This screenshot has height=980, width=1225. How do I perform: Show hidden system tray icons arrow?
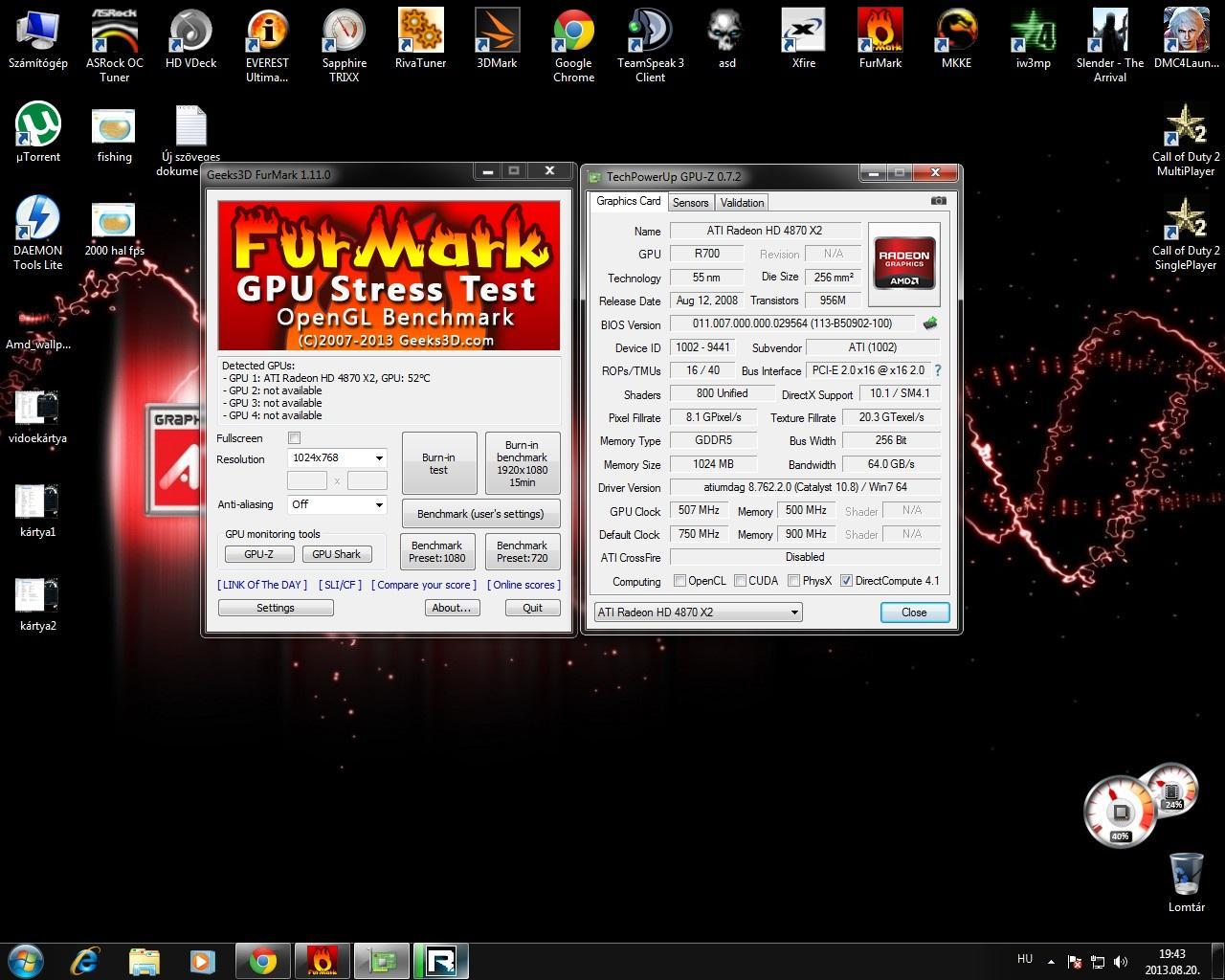click(1051, 961)
